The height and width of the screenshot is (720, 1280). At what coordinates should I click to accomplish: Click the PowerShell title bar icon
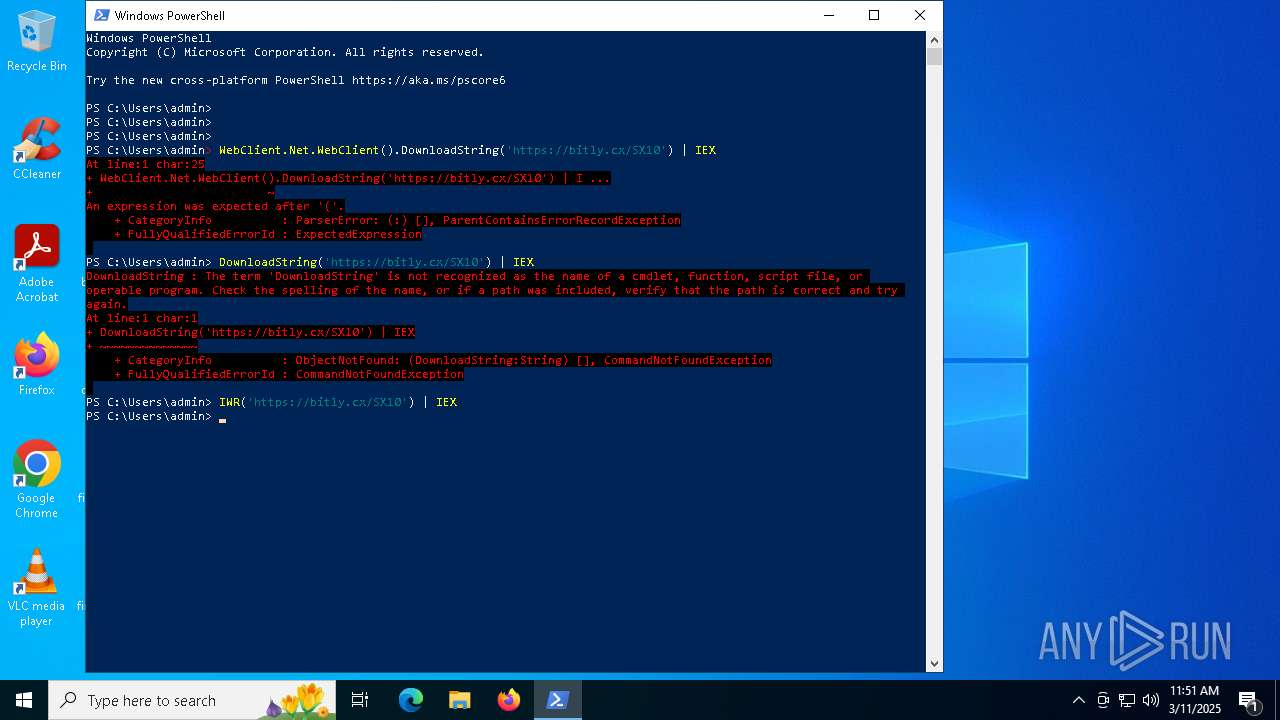(101, 15)
